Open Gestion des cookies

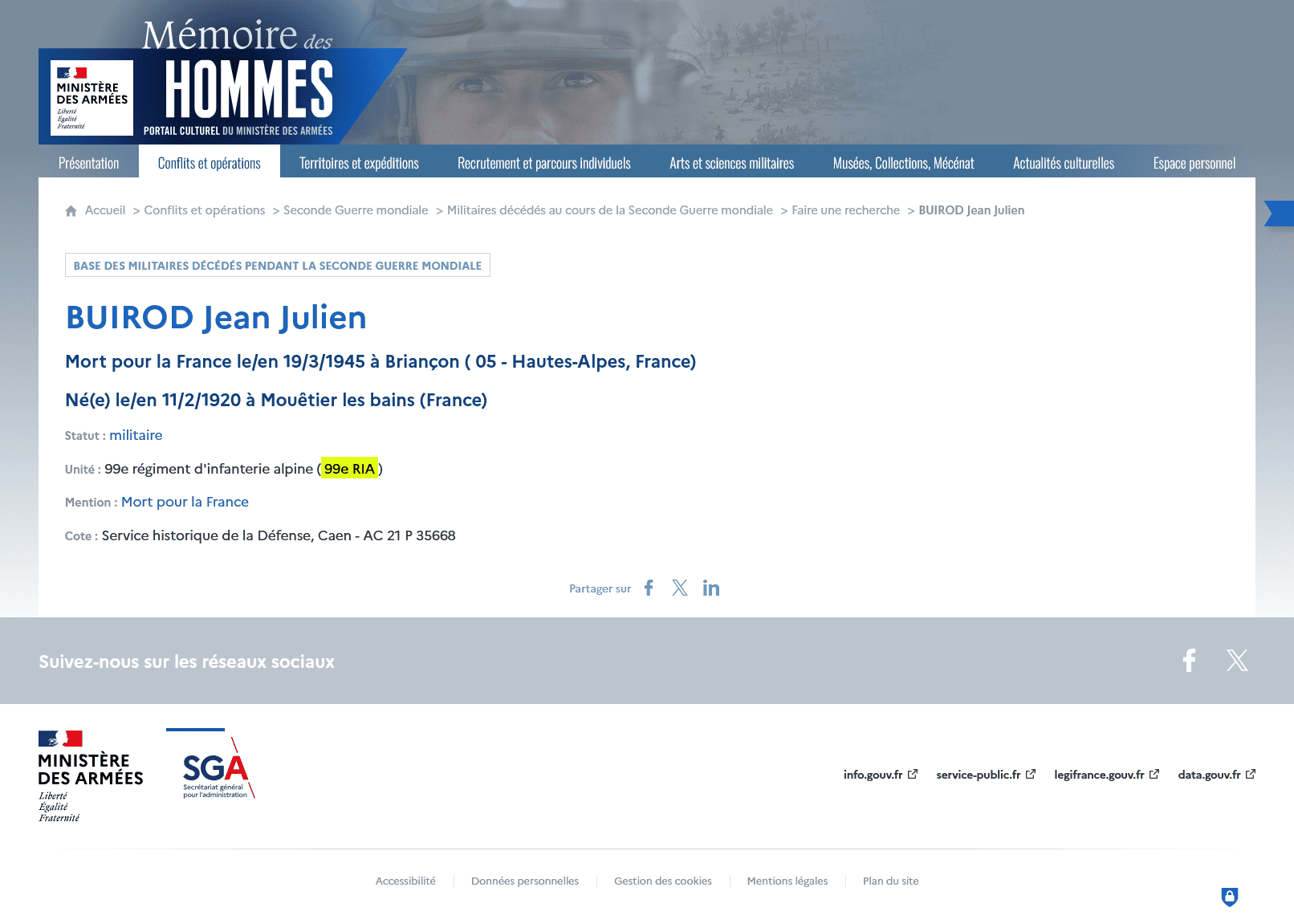coord(663,881)
